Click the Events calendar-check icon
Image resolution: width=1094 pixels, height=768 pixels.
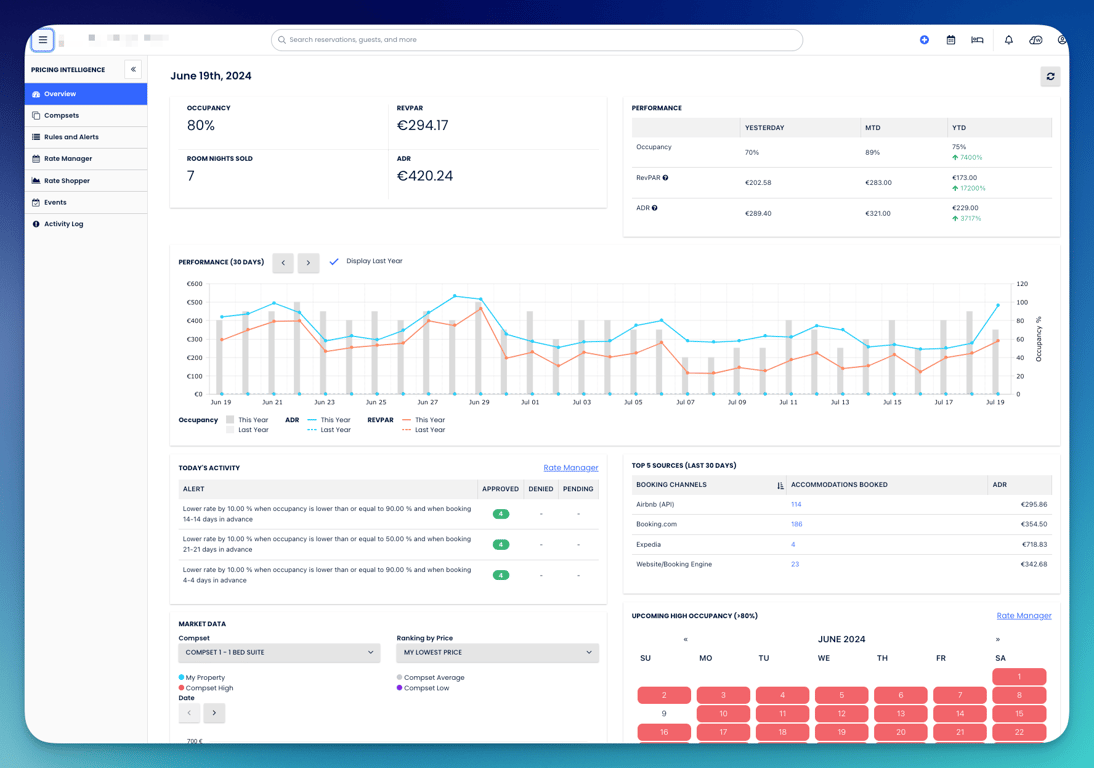pos(36,202)
